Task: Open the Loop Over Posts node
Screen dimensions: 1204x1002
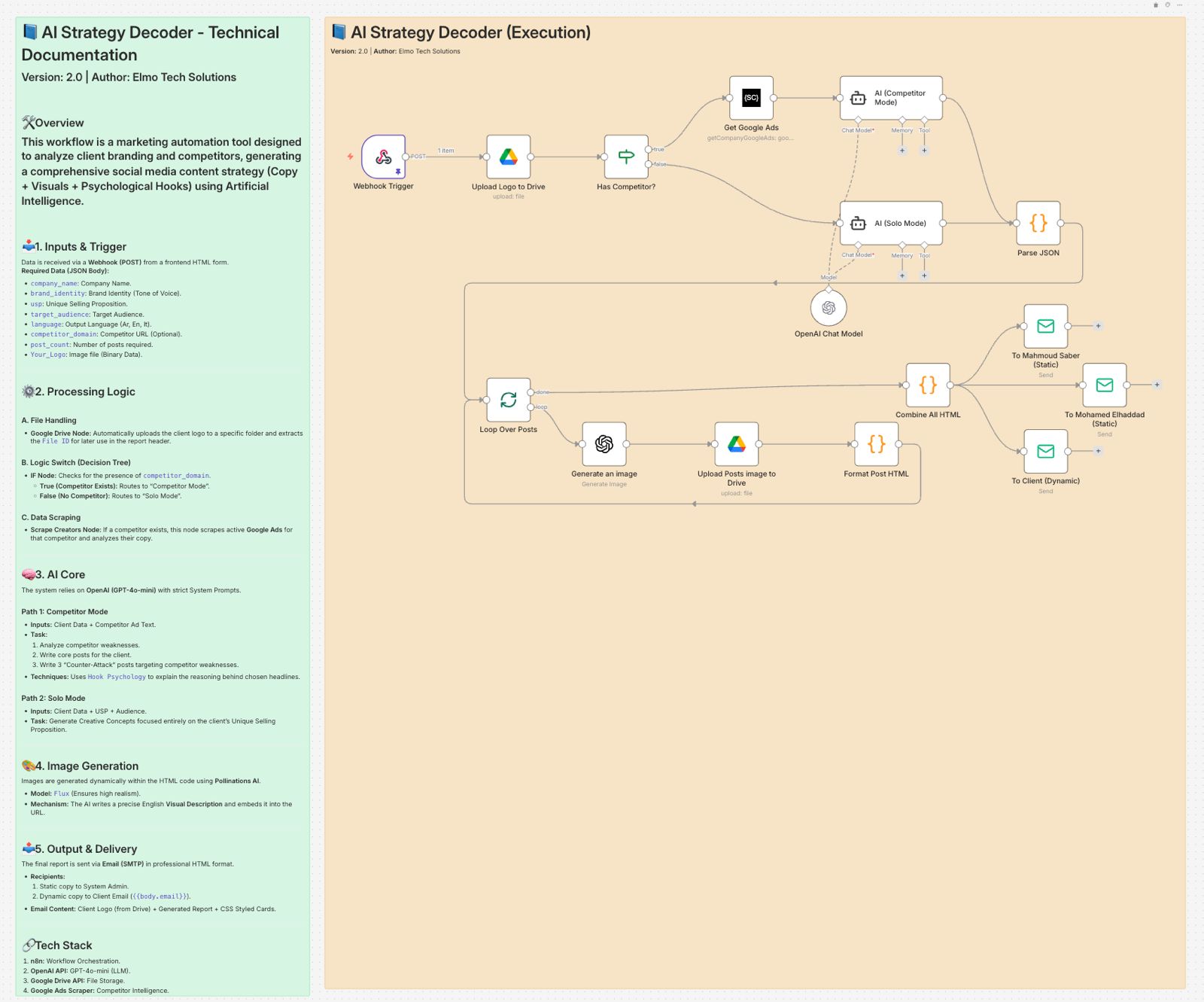Action: click(509, 400)
